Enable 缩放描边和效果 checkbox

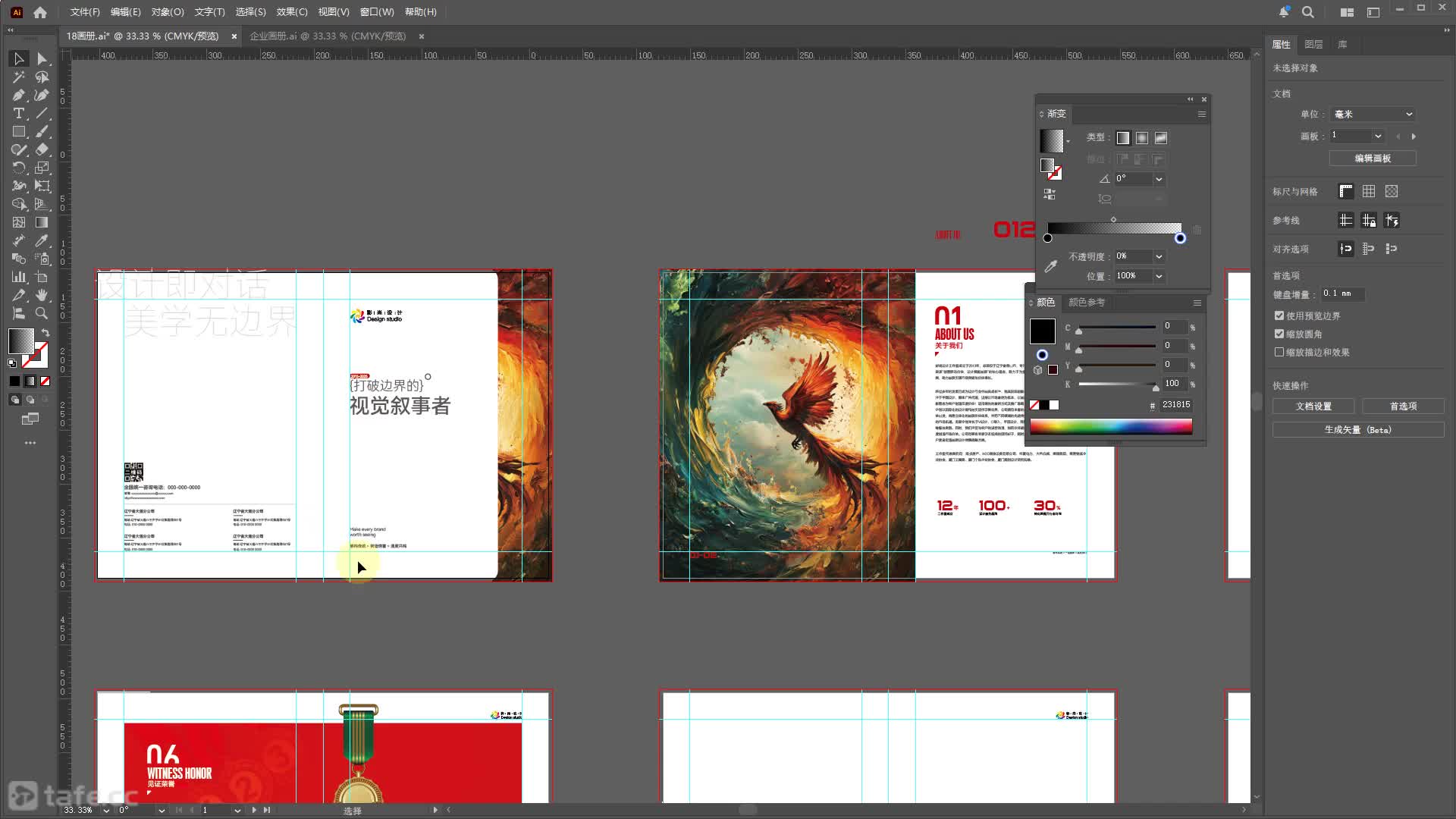[x=1279, y=352]
